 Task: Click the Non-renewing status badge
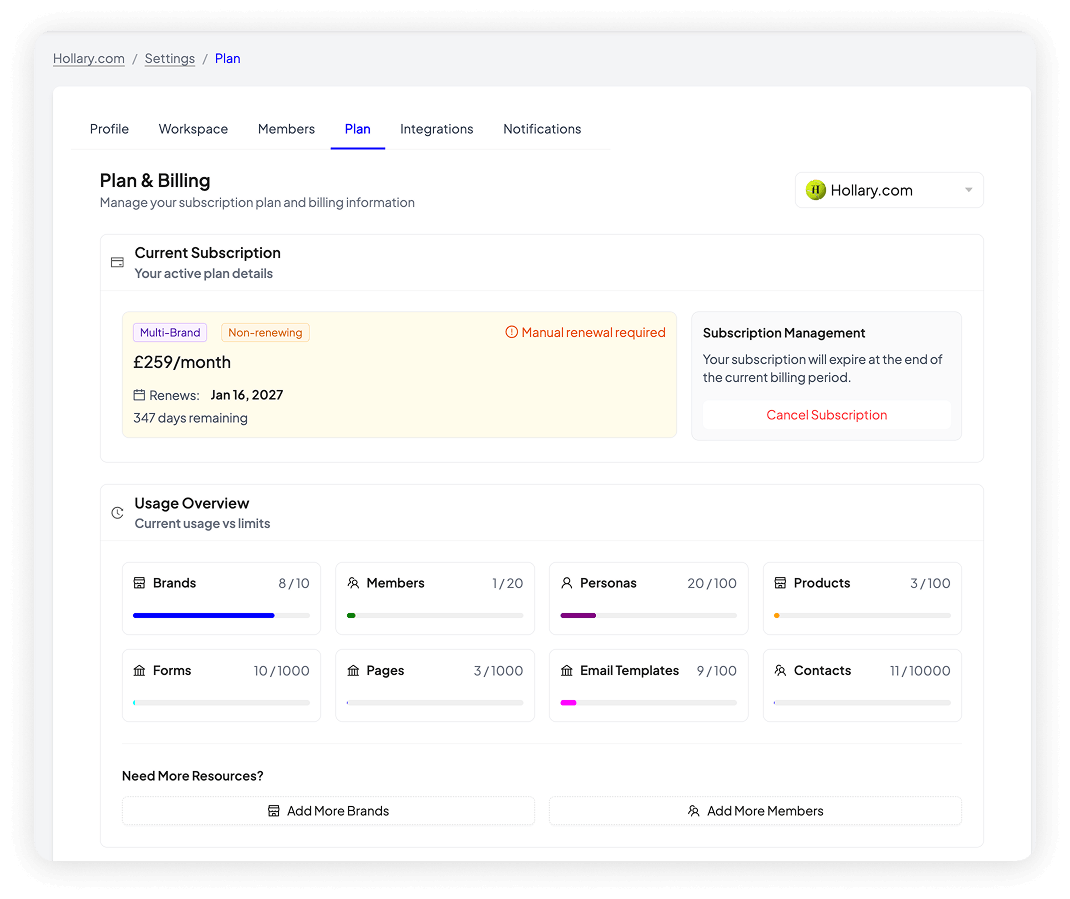click(265, 333)
